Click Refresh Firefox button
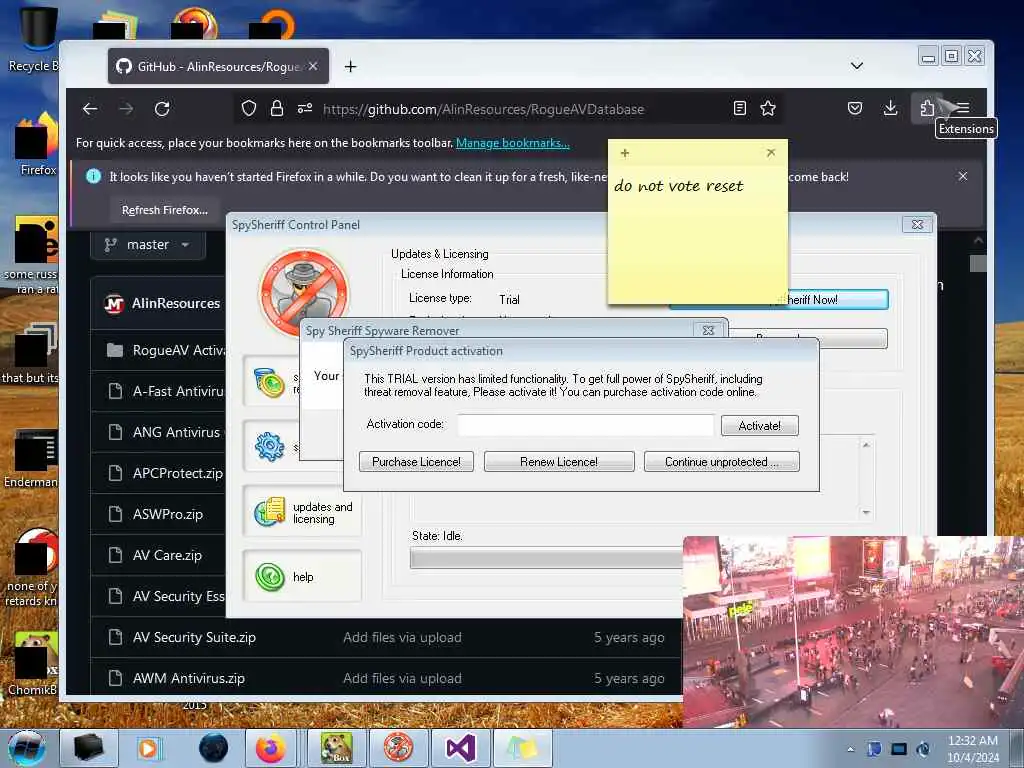The height and width of the screenshot is (768, 1024). point(165,210)
